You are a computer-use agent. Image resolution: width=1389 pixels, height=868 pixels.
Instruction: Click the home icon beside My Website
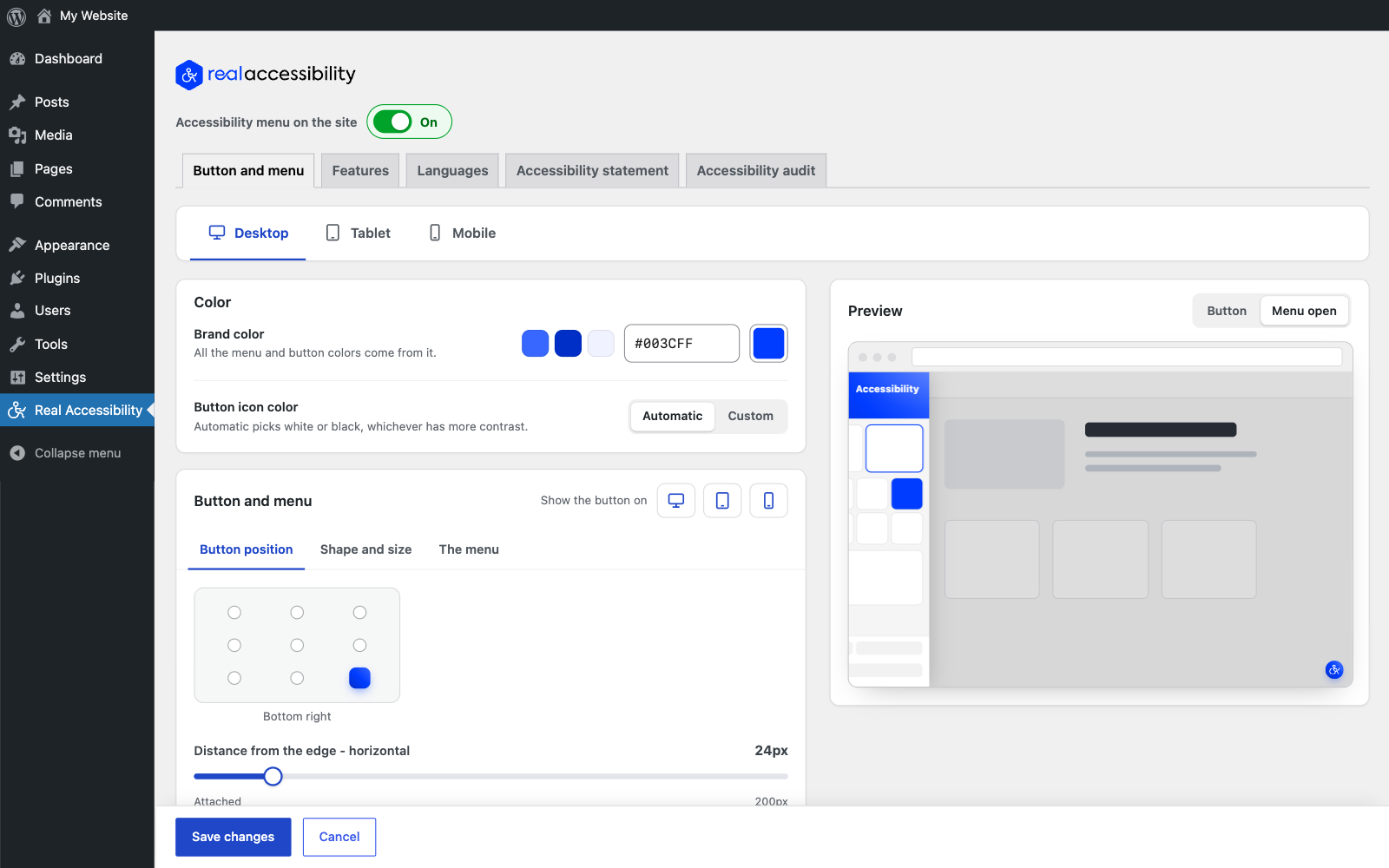(x=44, y=16)
